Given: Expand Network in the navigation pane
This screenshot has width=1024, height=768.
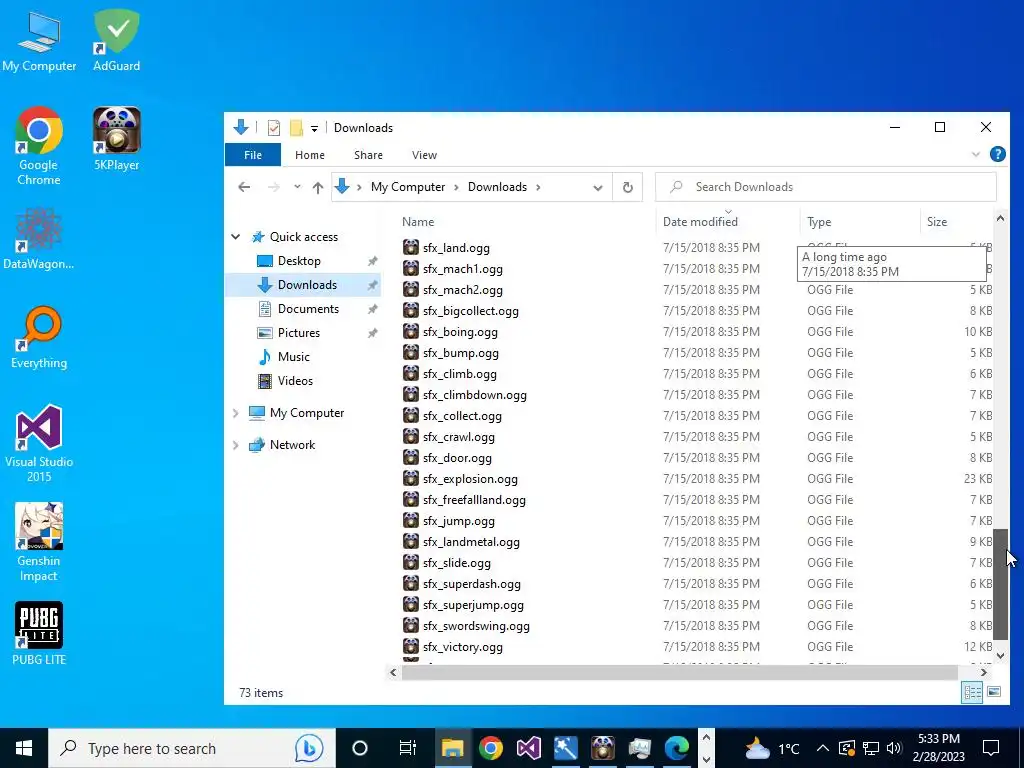Looking at the screenshot, I should (x=236, y=445).
